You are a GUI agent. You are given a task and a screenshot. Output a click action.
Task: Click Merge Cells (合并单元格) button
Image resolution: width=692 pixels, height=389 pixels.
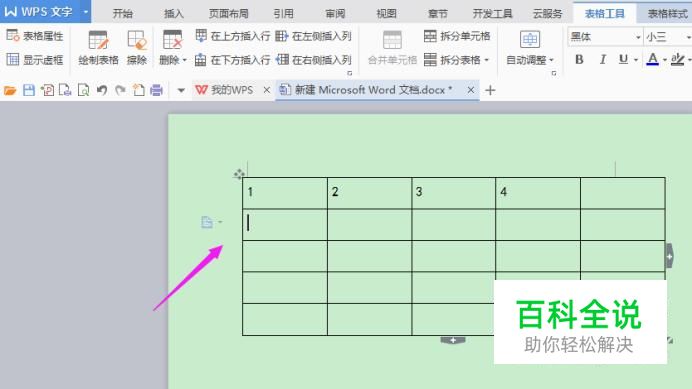tap(392, 48)
